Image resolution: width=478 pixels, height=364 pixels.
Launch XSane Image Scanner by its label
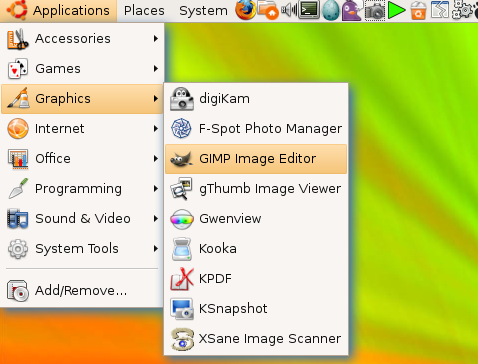(x=270, y=339)
